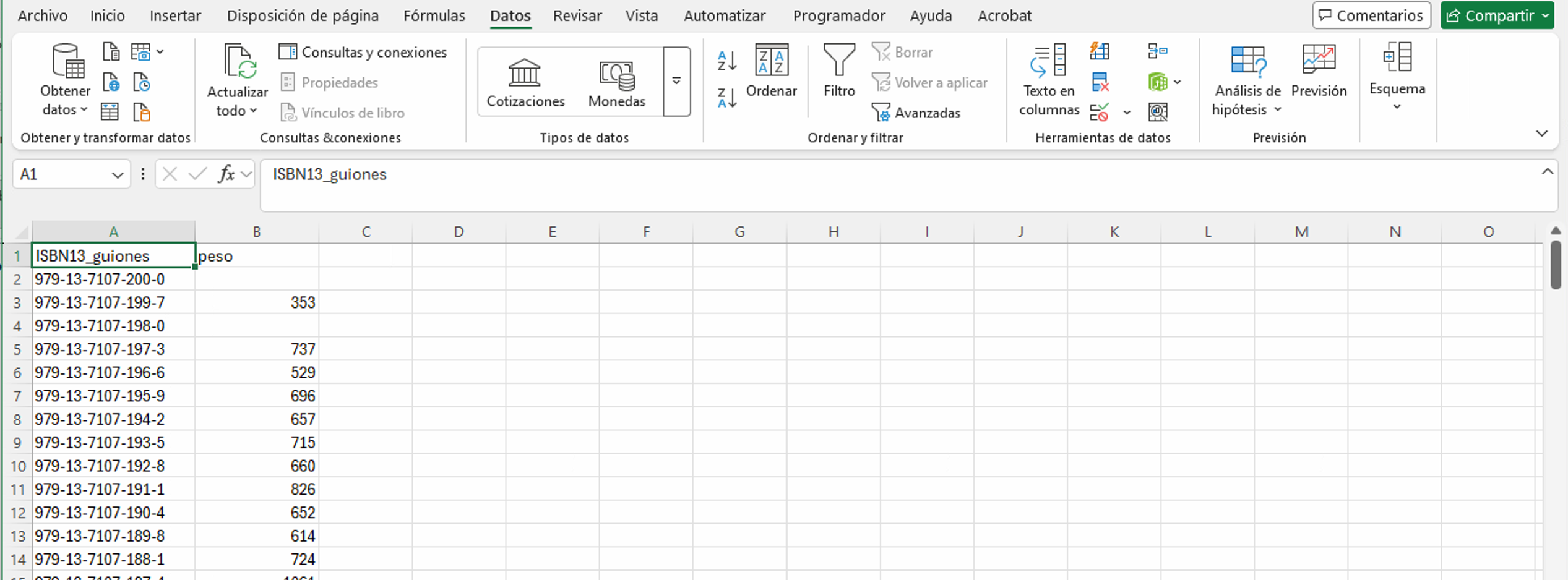
Task: Click Insert Function fx button
Action: click(226, 174)
